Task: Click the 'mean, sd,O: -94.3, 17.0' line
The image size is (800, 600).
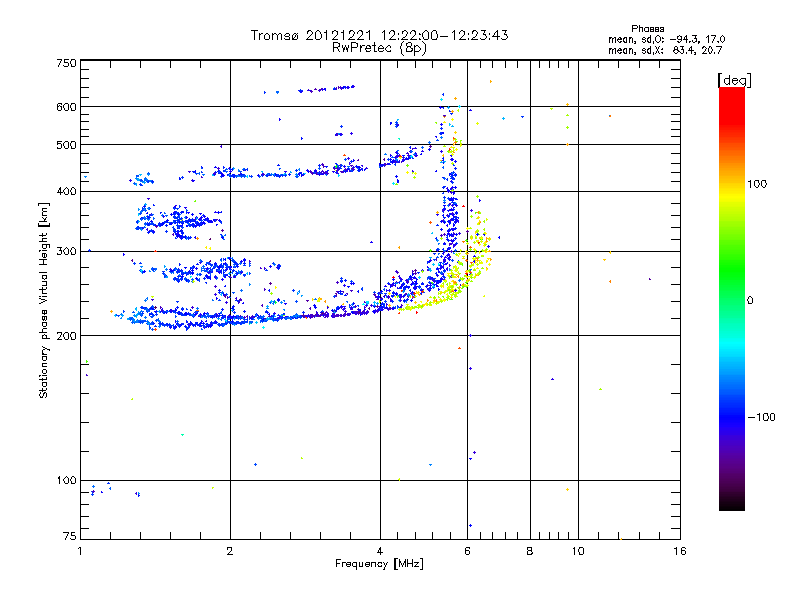Action: click(666, 39)
